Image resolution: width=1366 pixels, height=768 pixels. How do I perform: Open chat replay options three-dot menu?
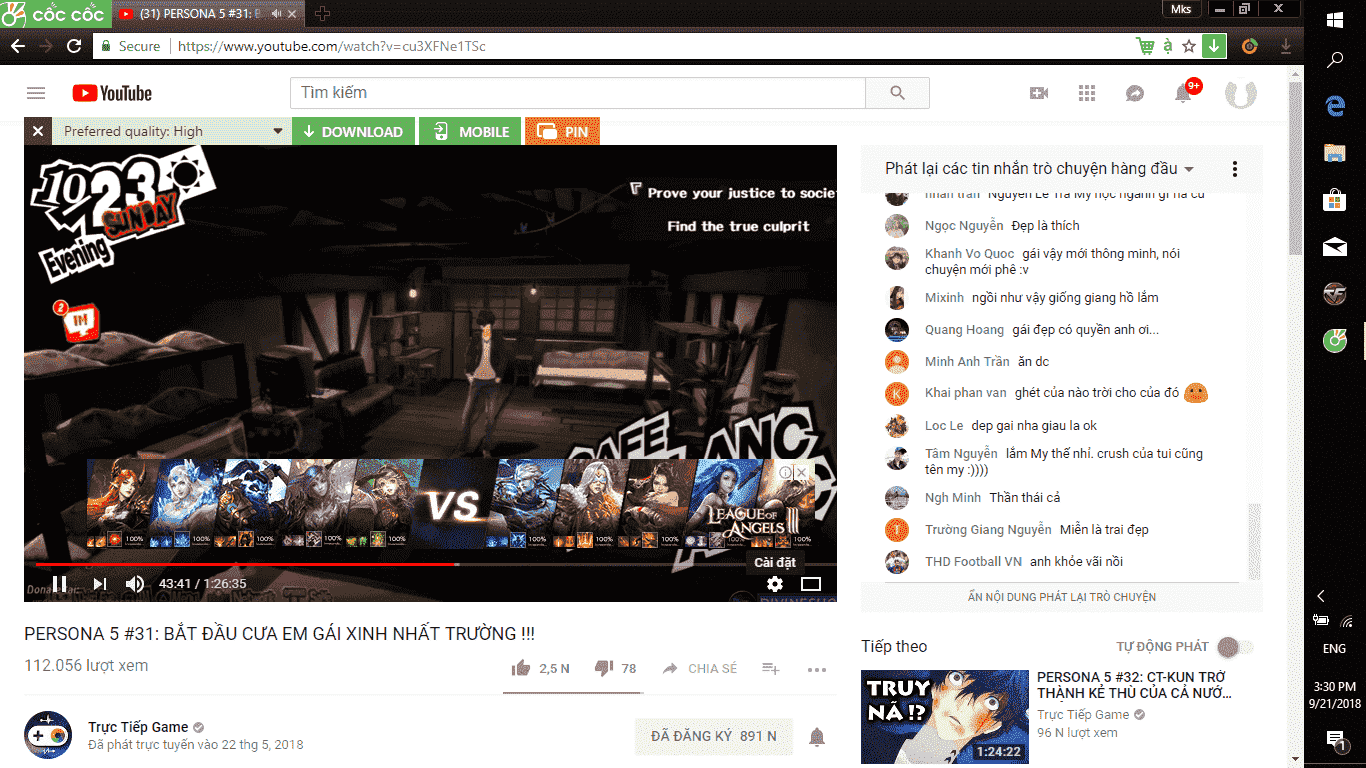[x=1235, y=169]
